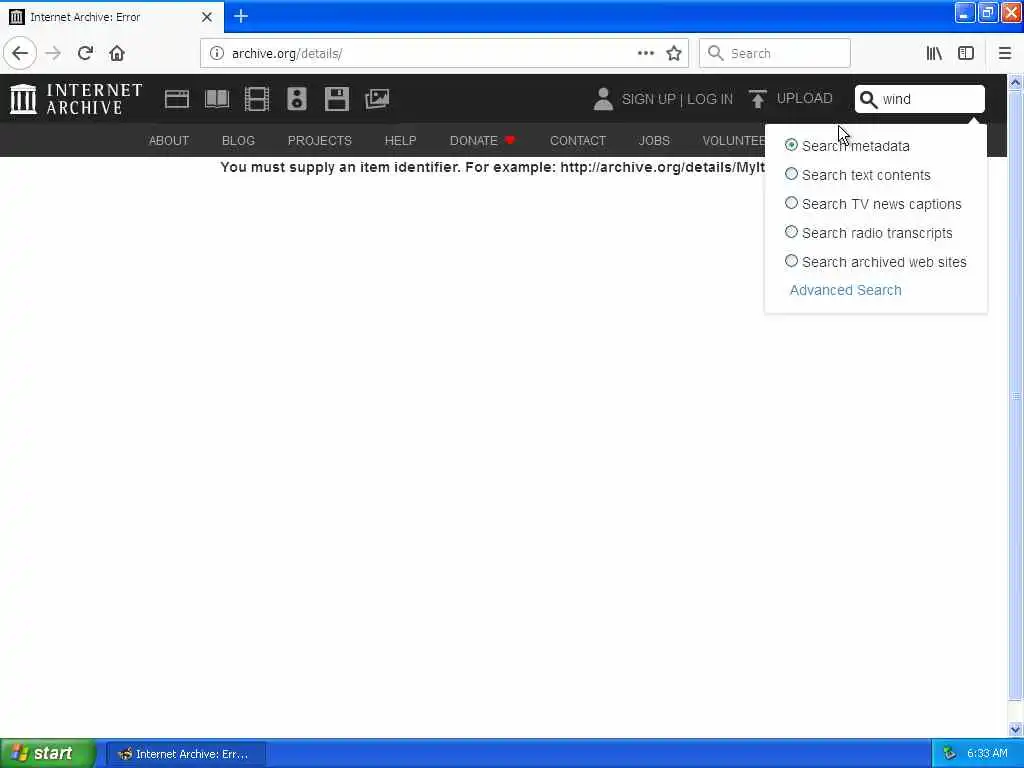Image resolution: width=1024 pixels, height=768 pixels.
Task: Select the Internet Archive: Error tab
Action: pos(112,17)
